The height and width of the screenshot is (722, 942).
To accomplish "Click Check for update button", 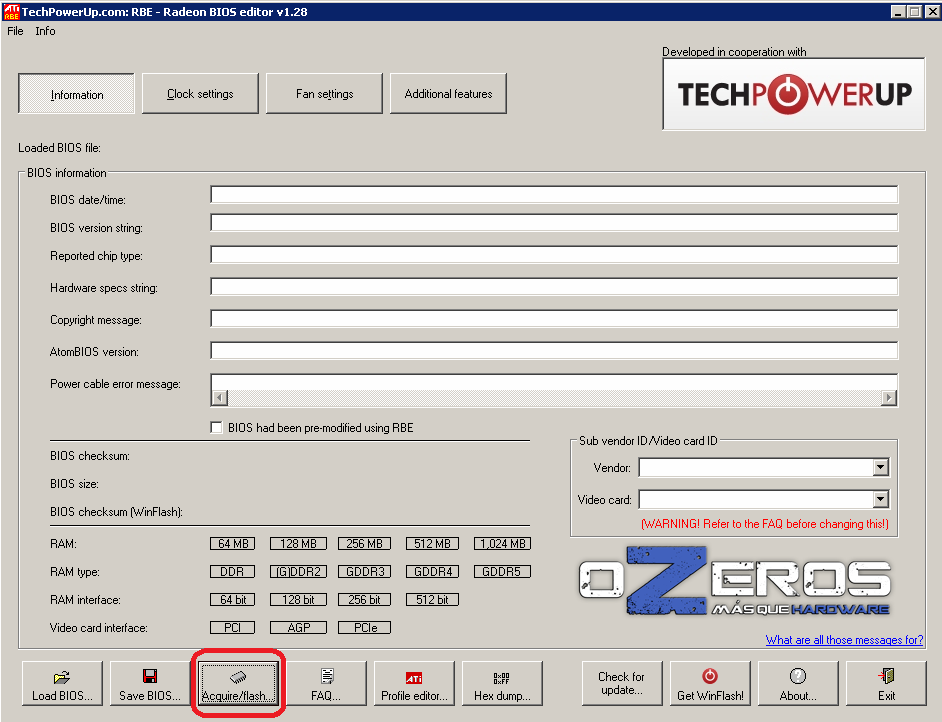I will (622, 684).
